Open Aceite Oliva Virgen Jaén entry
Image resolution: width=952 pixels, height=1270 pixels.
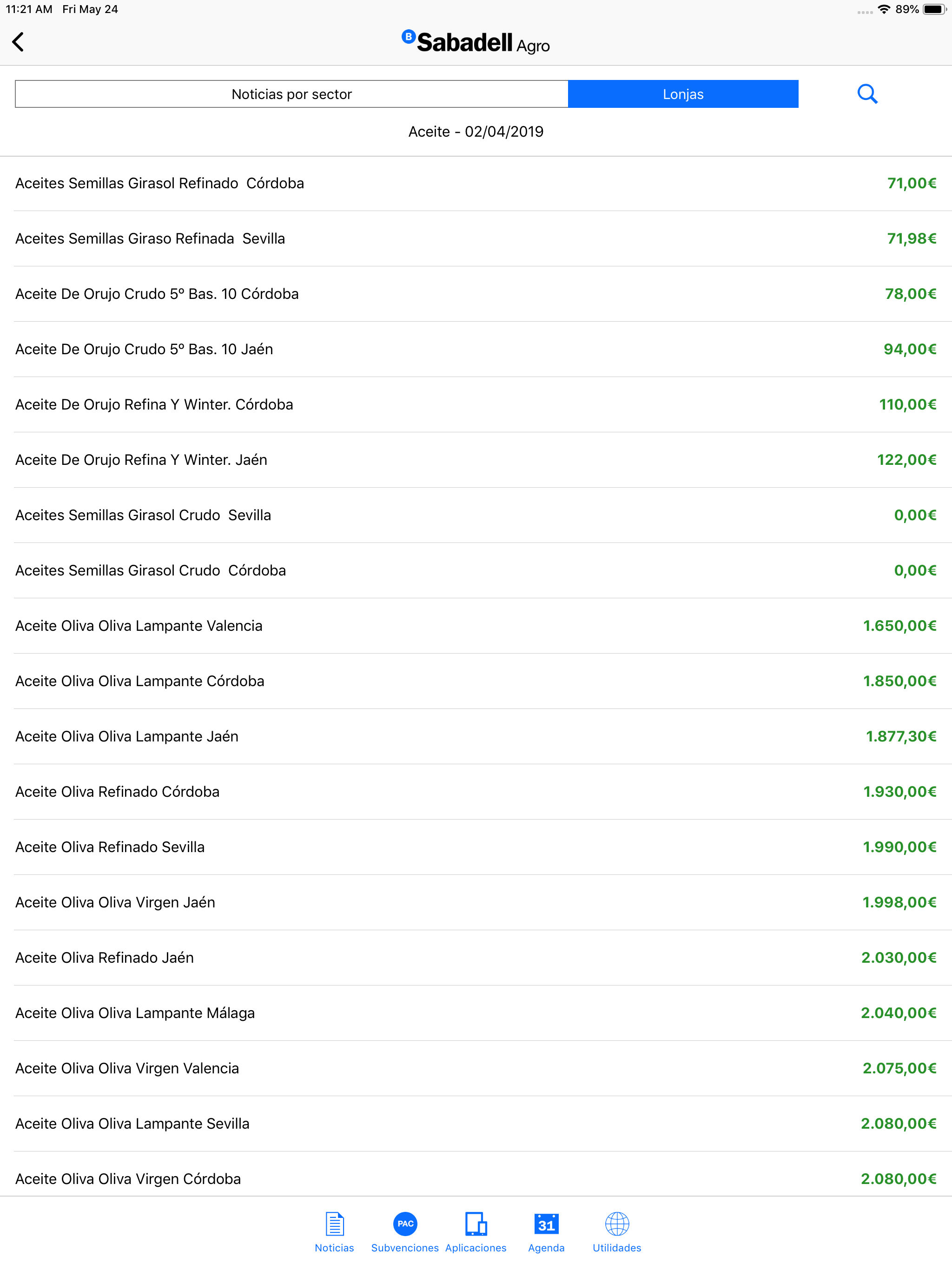pos(476,903)
